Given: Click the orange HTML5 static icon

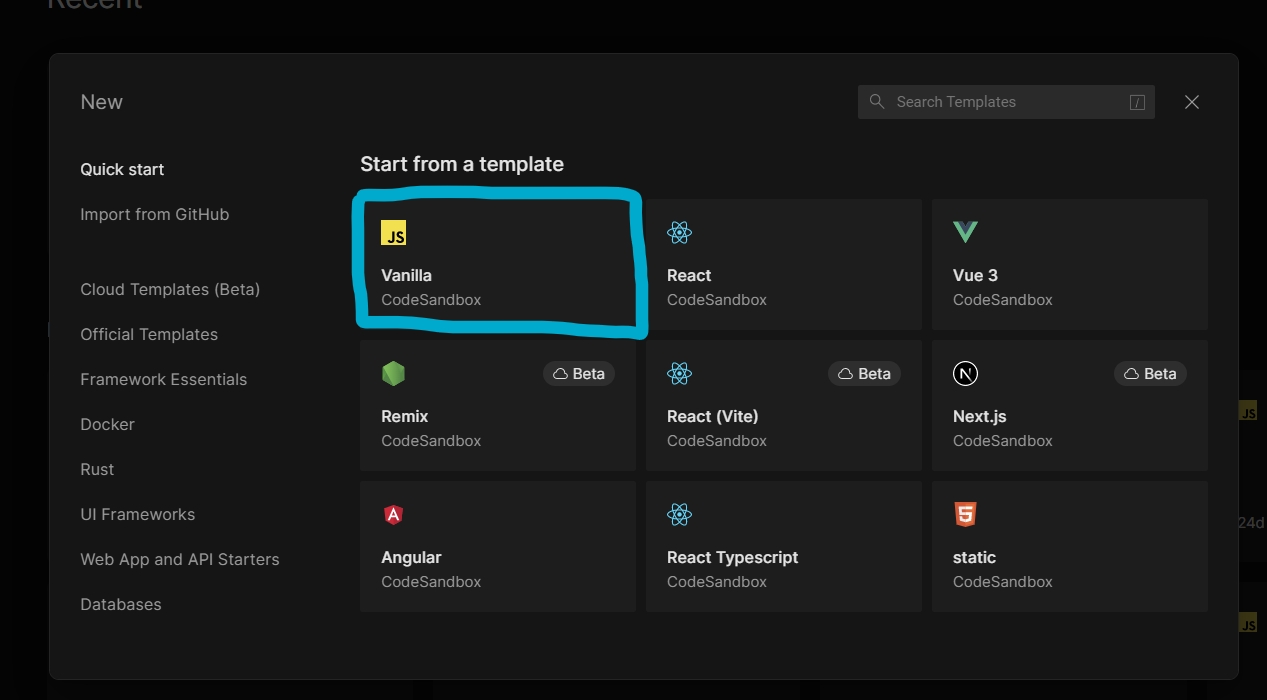Looking at the screenshot, I should point(965,515).
